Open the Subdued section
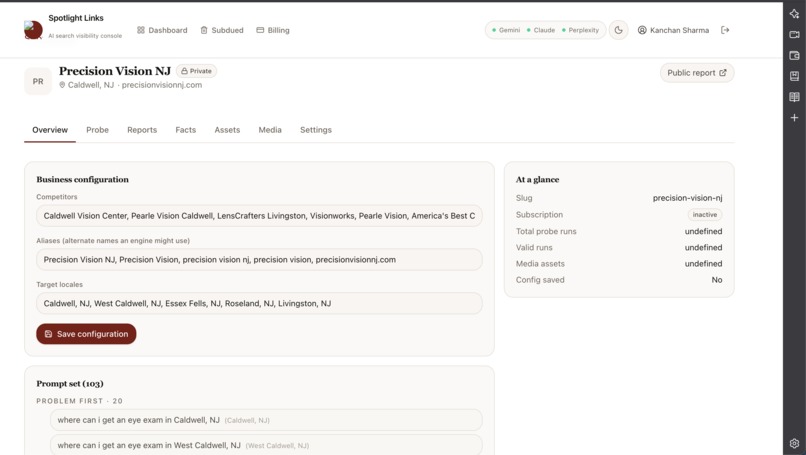 (x=222, y=30)
